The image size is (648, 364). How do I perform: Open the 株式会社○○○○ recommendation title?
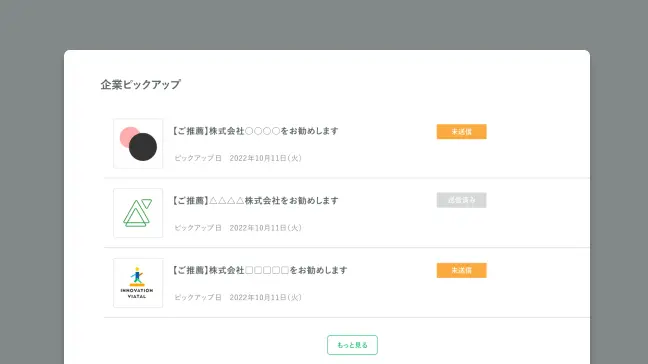pyautogui.click(x=255, y=131)
